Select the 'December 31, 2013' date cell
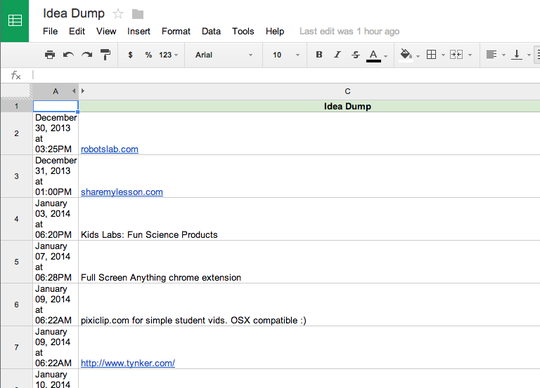Screen dimensions: 540x388 pyautogui.click(x=56, y=176)
